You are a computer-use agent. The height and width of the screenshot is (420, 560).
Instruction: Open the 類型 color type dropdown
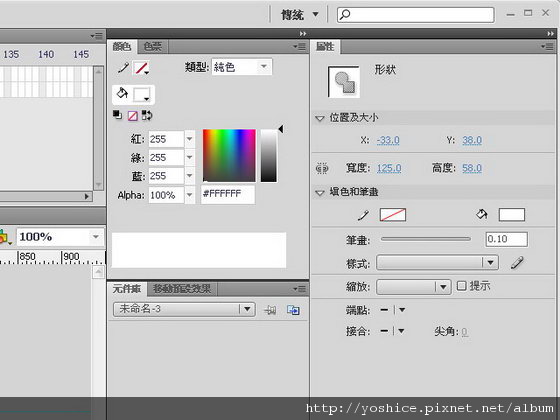(242, 67)
